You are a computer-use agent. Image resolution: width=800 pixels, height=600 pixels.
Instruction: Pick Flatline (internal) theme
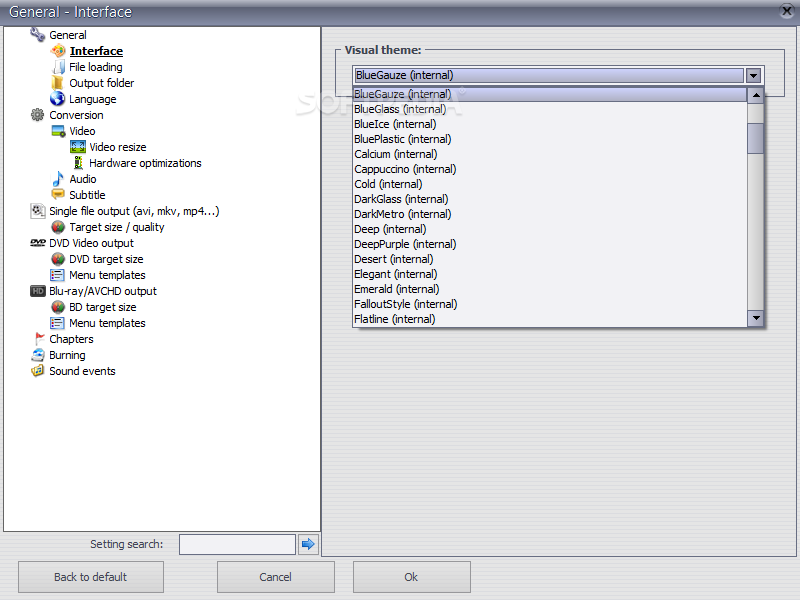550,319
